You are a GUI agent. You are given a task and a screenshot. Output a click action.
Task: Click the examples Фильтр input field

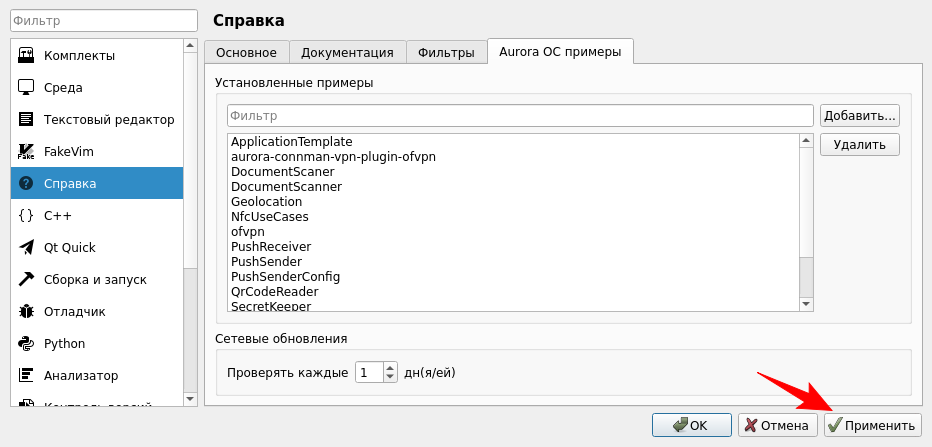coord(520,116)
